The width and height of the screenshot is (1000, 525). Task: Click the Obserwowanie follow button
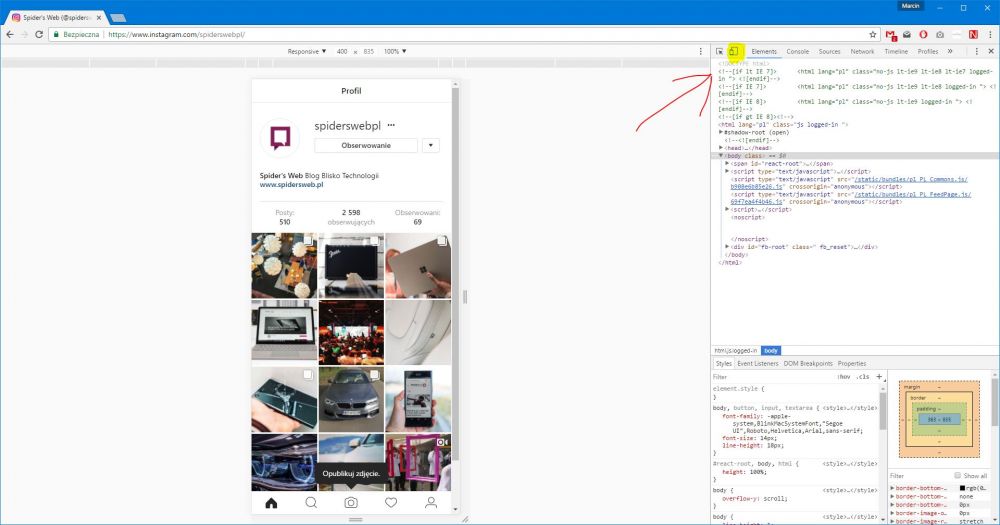coord(366,145)
